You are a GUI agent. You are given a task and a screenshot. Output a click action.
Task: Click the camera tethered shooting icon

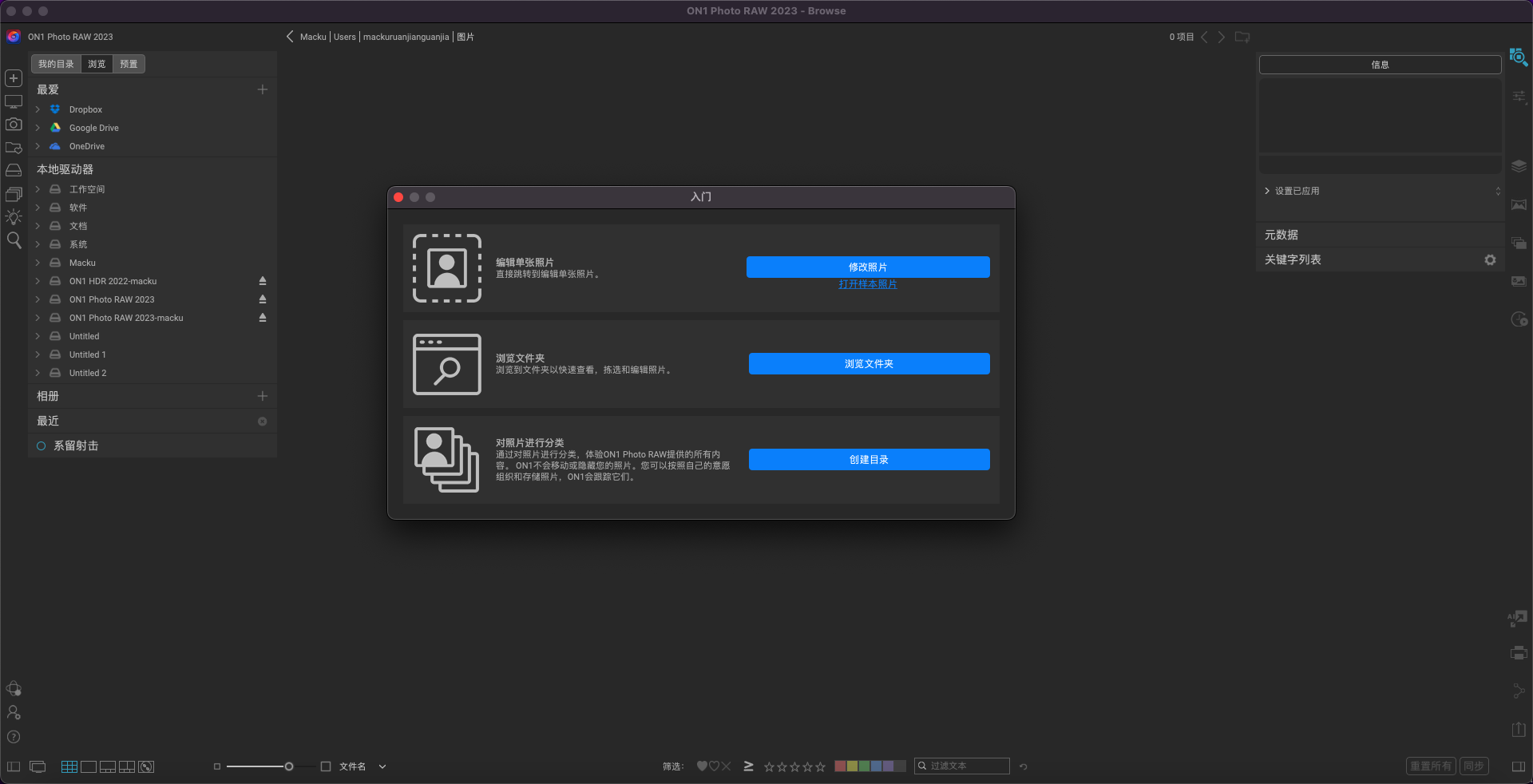pyautogui.click(x=14, y=125)
